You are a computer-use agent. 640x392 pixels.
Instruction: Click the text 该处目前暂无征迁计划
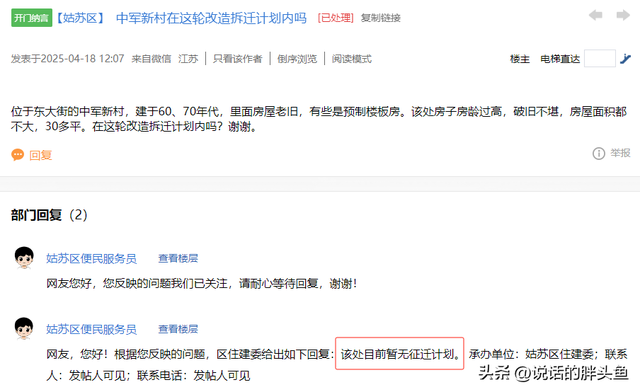pos(400,354)
